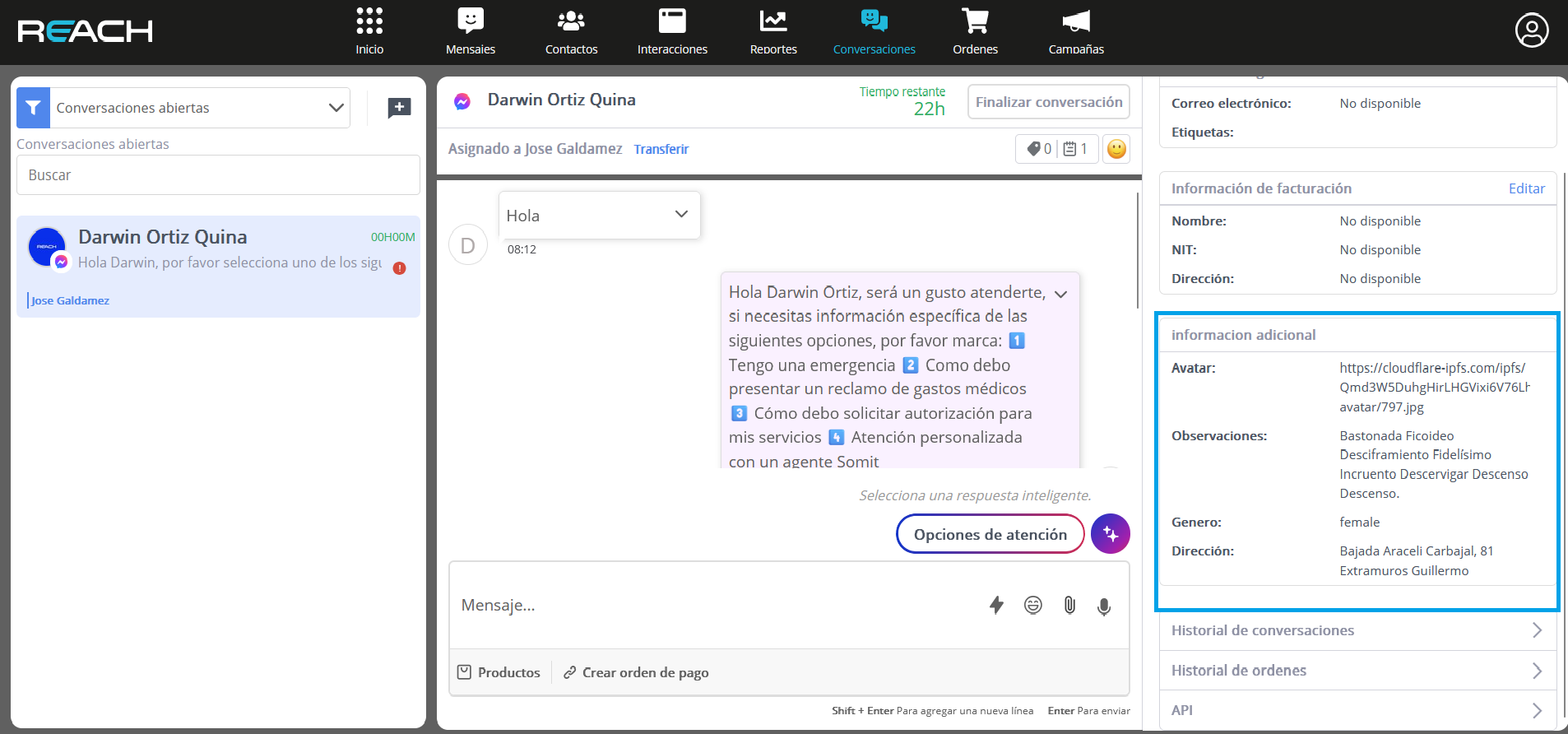This screenshot has height=734, width=1568.
Task: Expand the API section
Action: click(x=1357, y=710)
